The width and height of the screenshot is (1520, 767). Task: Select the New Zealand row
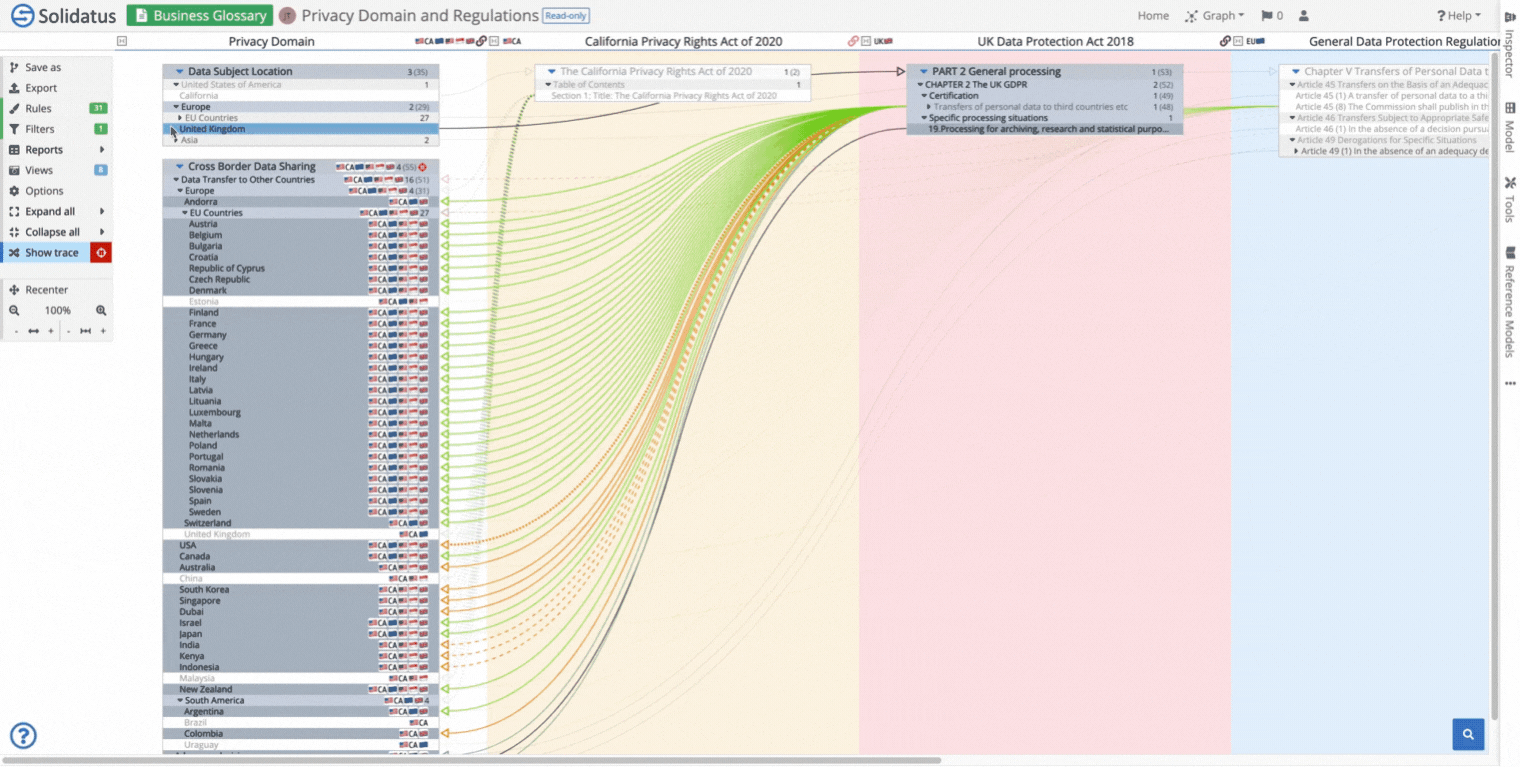click(300, 689)
